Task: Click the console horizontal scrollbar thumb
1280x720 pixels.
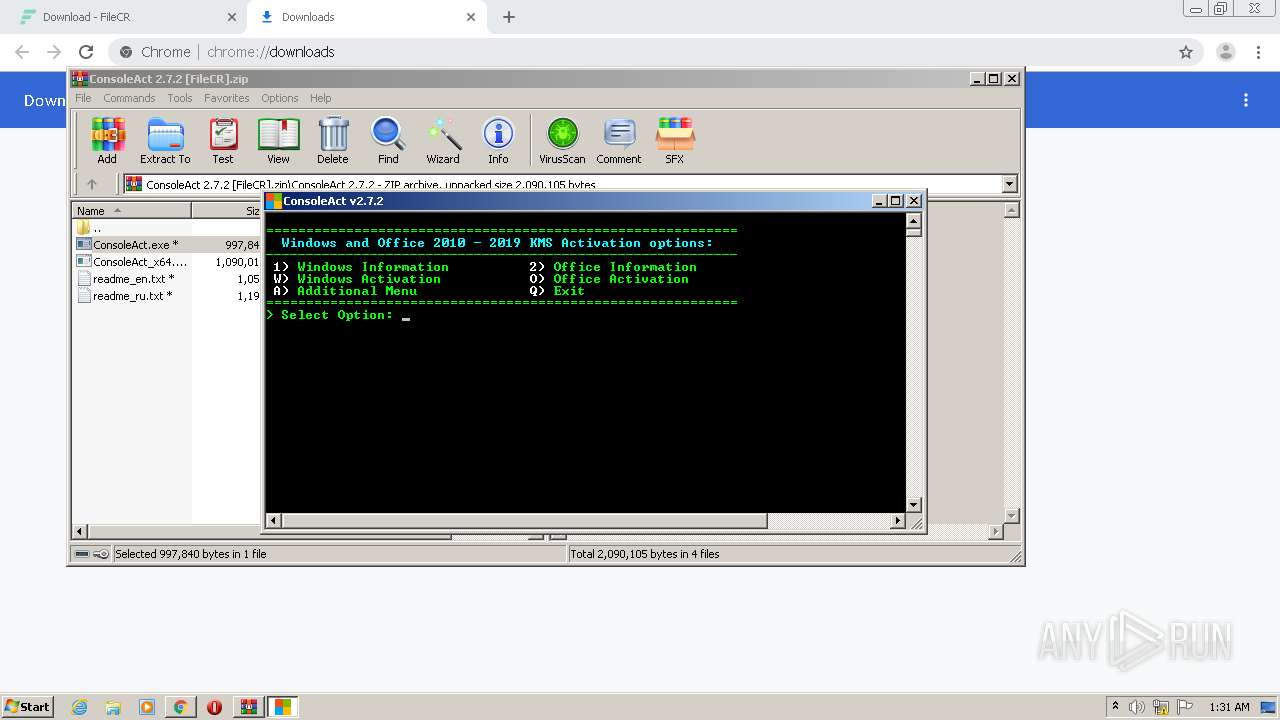Action: pyautogui.click(x=524, y=521)
